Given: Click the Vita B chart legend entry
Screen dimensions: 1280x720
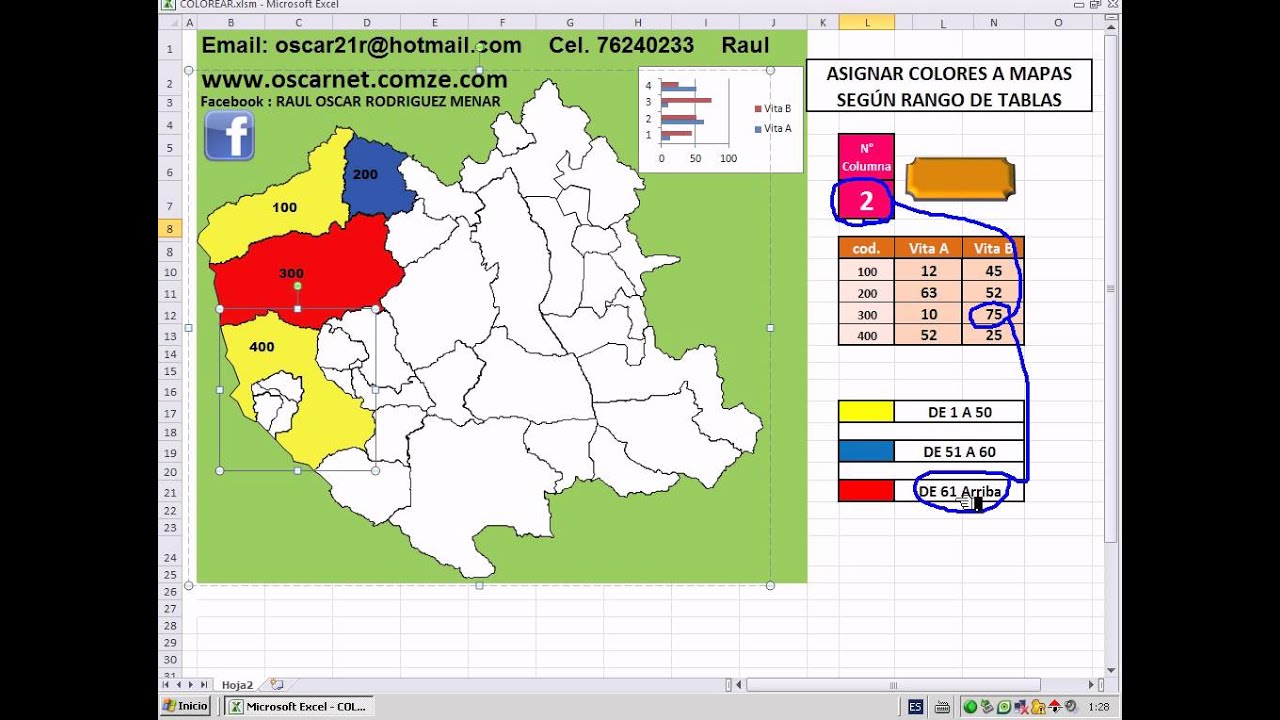Looking at the screenshot, I should 773,109.
